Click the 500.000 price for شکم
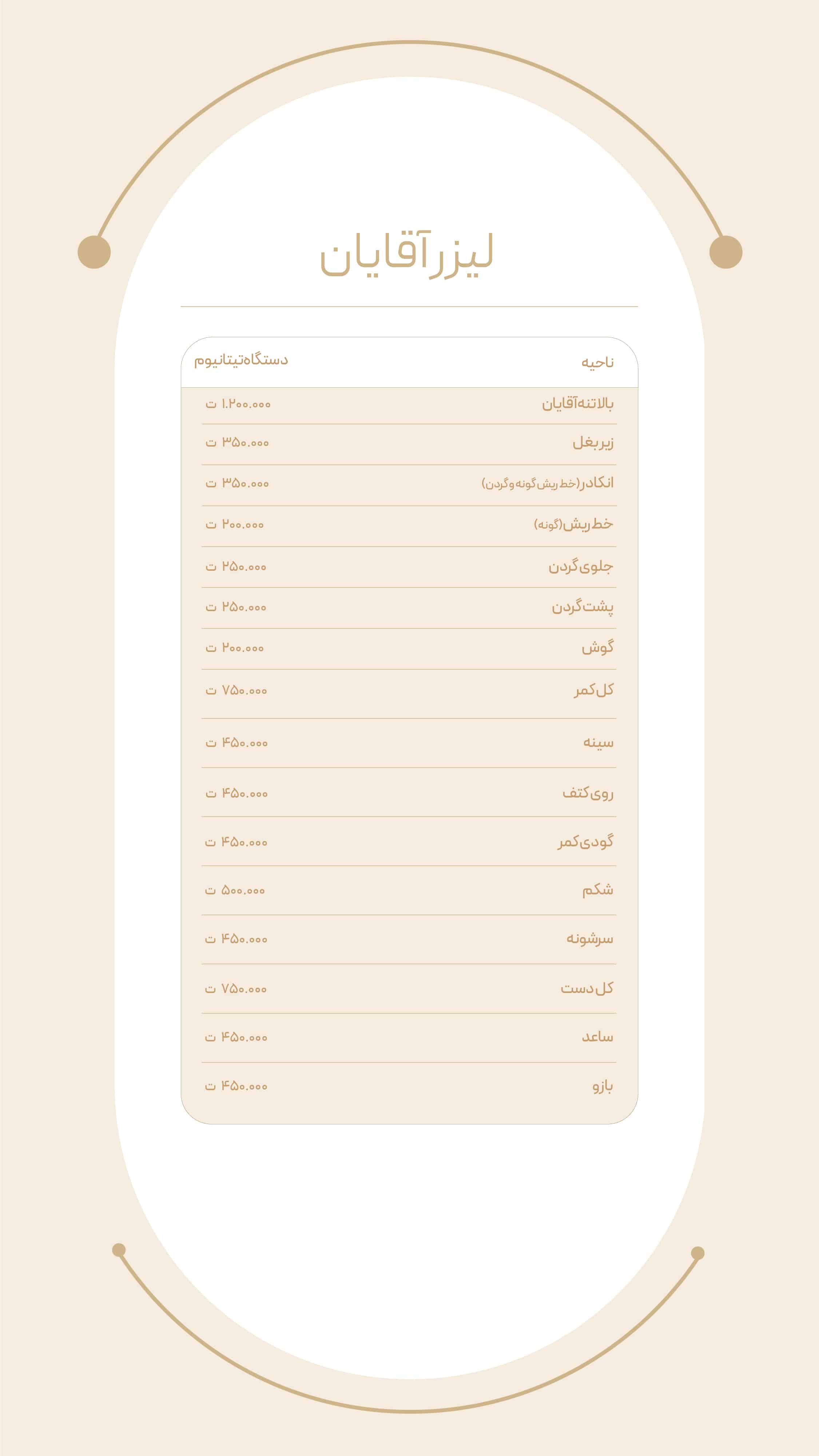Image resolution: width=819 pixels, height=1456 pixels. pos(235,891)
